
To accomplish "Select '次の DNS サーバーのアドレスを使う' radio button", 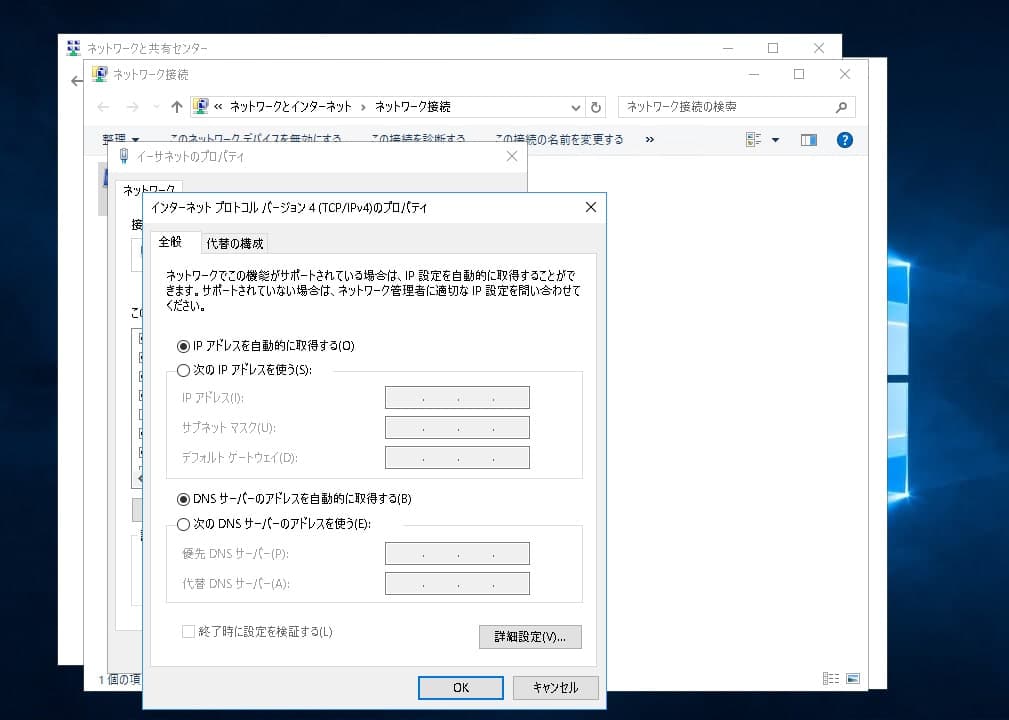I will tap(183, 524).
